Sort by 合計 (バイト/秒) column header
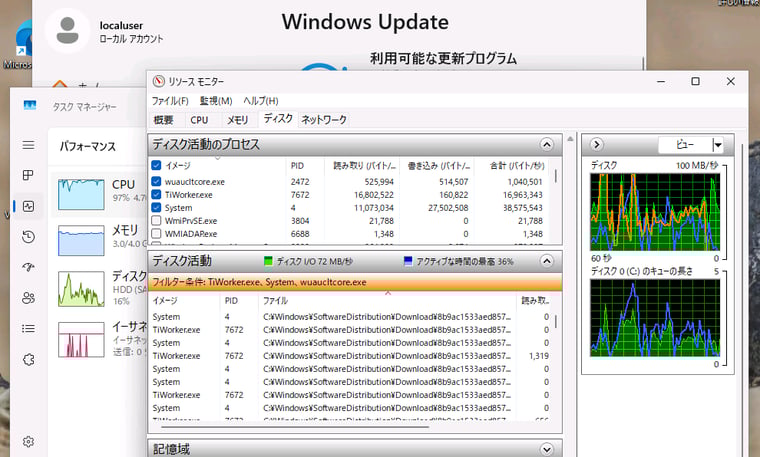Viewport: 760px width, 457px height. [x=511, y=166]
